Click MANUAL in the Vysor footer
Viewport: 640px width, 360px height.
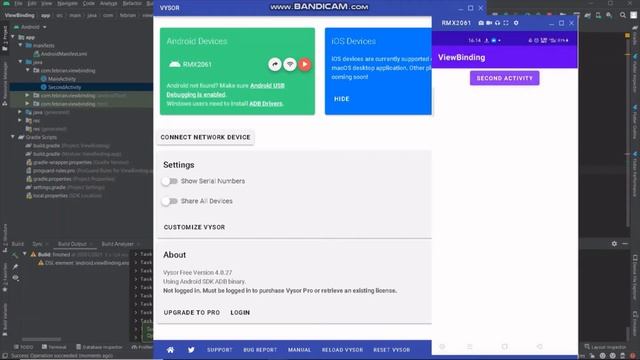(299, 350)
